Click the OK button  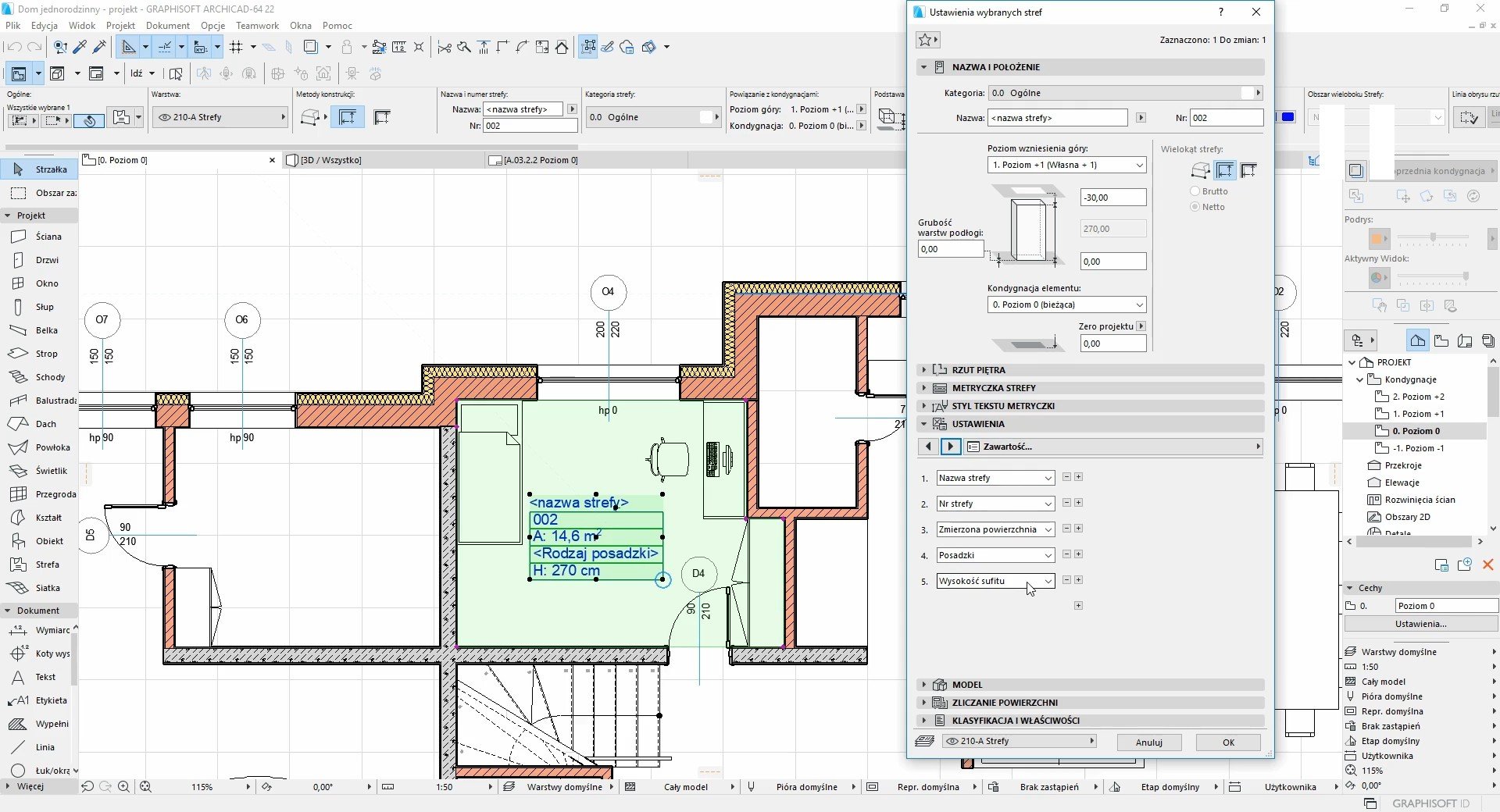point(1228,743)
